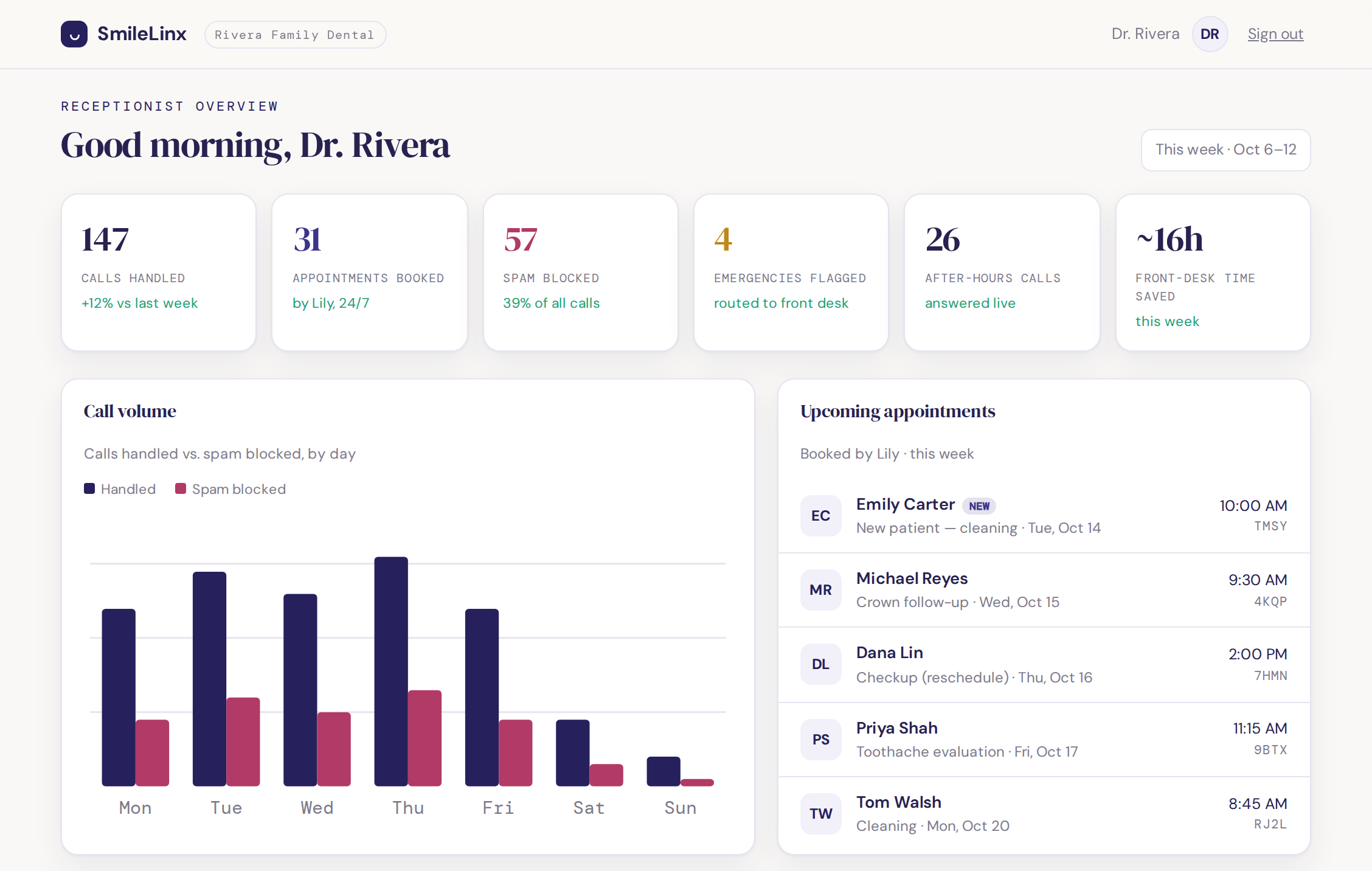The image size is (1372, 871).
Task: Click Thursday's handled calls bar
Action: click(x=391, y=671)
